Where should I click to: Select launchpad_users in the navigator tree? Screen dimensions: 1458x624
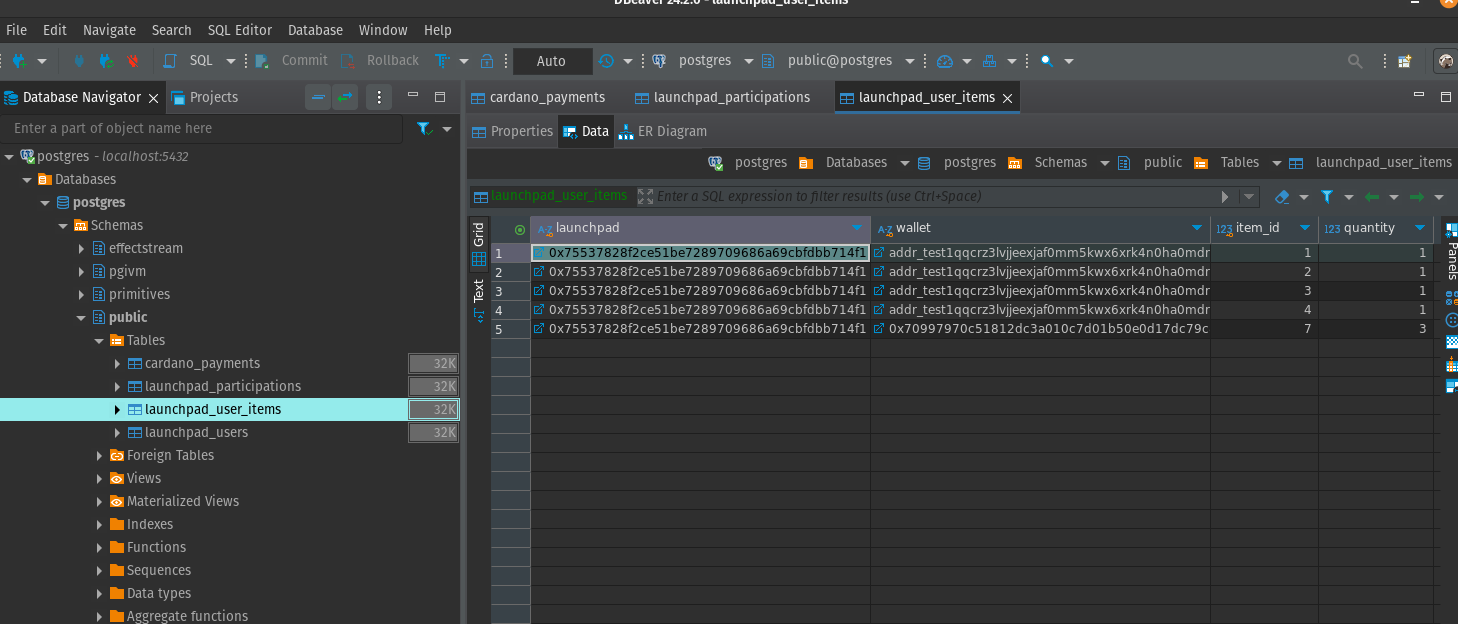pyautogui.click(x=196, y=432)
